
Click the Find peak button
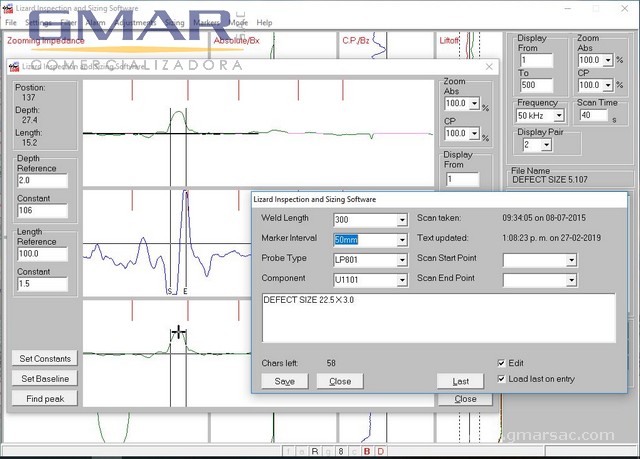(x=45, y=399)
